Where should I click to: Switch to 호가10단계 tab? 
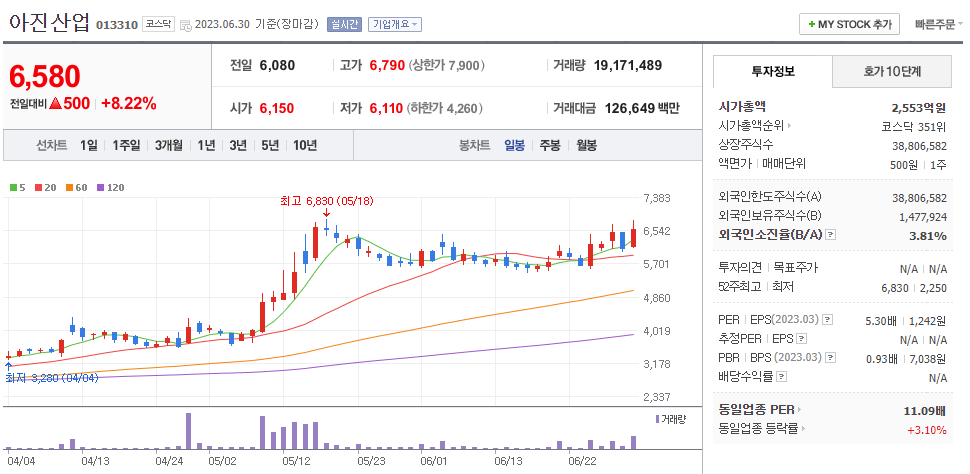pyautogui.click(x=892, y=71)
